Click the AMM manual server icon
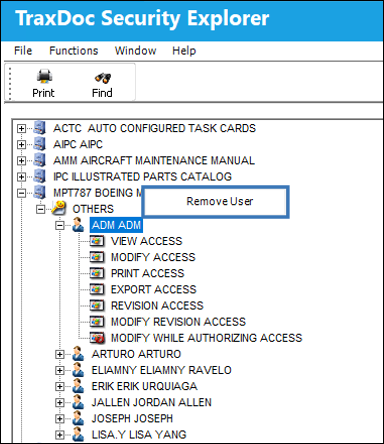Screen dimensions: 384x444 tap(40, 160)
